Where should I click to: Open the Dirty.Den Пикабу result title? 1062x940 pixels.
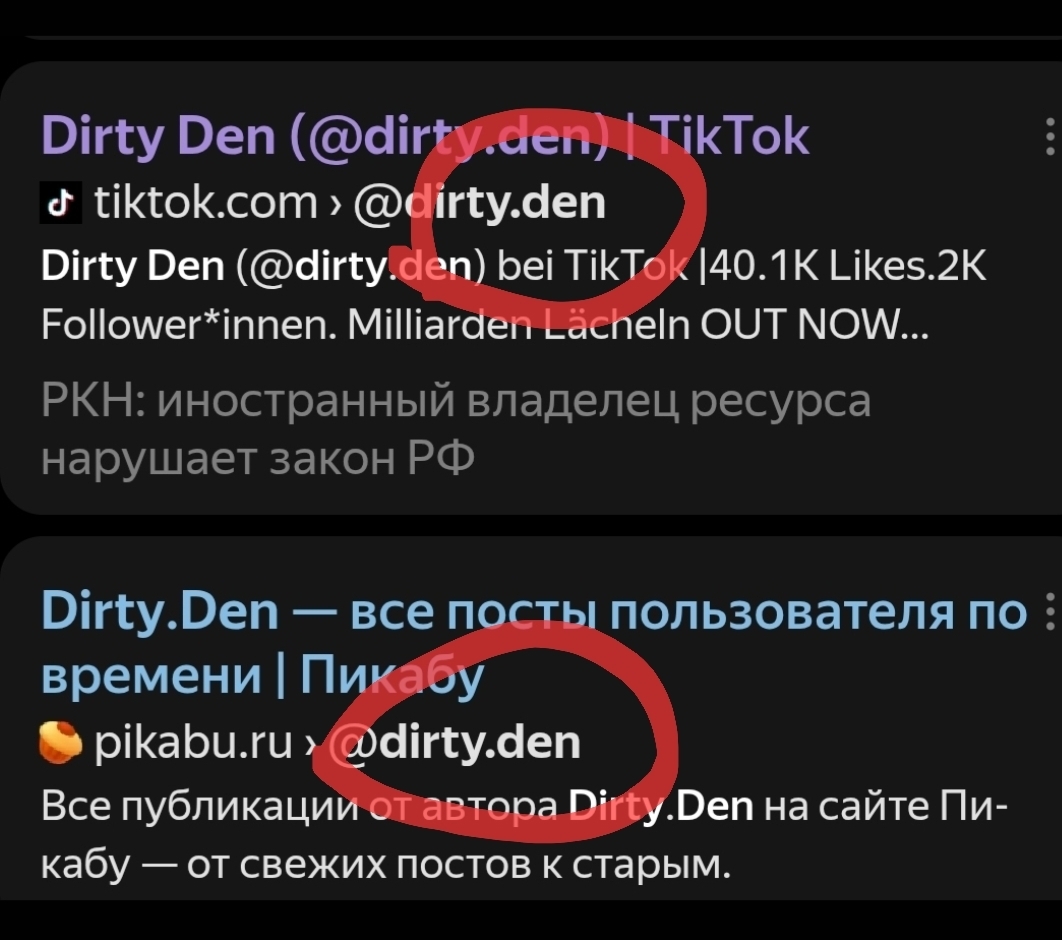pos(534,642)
